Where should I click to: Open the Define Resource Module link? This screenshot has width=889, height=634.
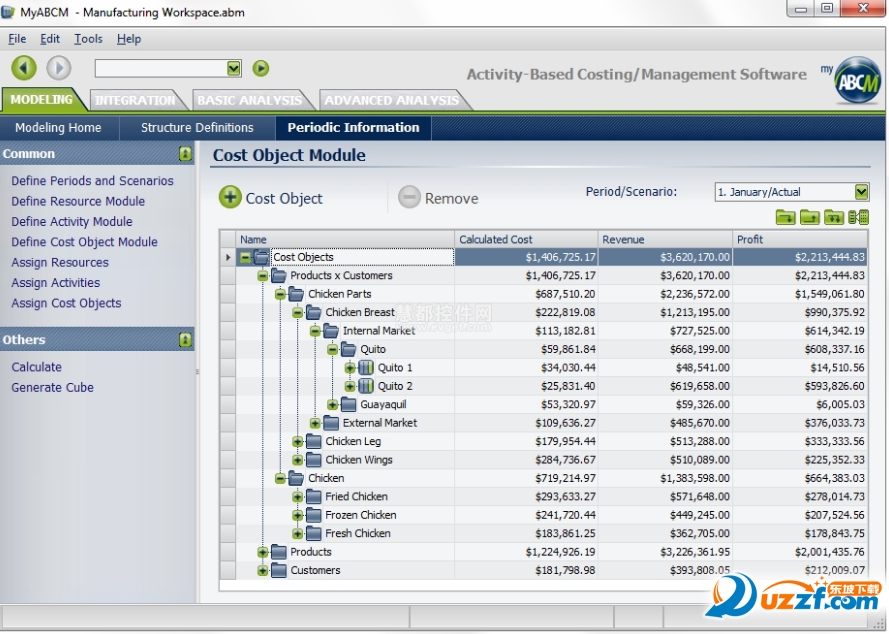tap(78, 201)
